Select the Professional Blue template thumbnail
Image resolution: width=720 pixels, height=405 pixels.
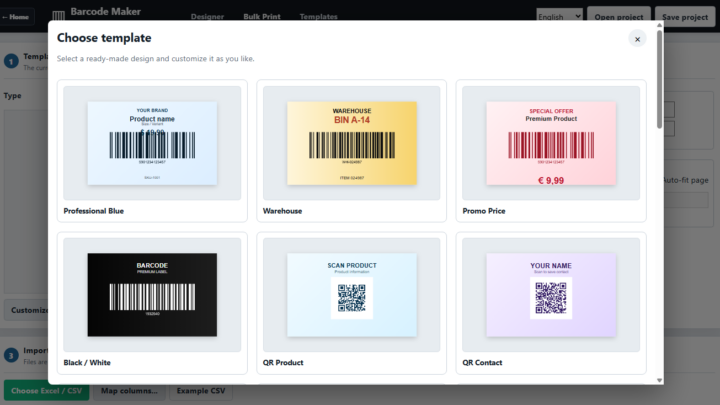click(x=152, y=143)
